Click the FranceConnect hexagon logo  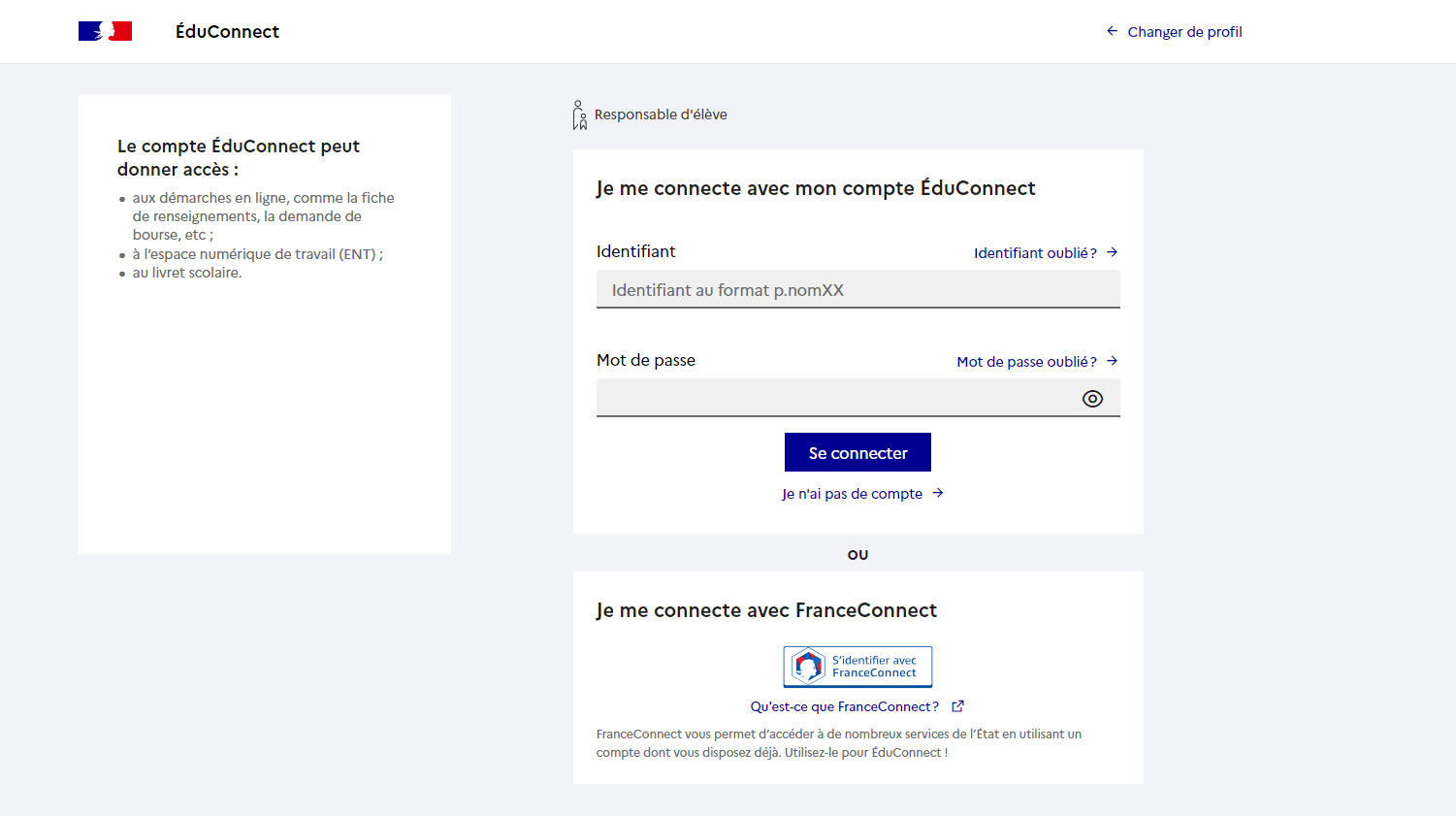[808, 667]
